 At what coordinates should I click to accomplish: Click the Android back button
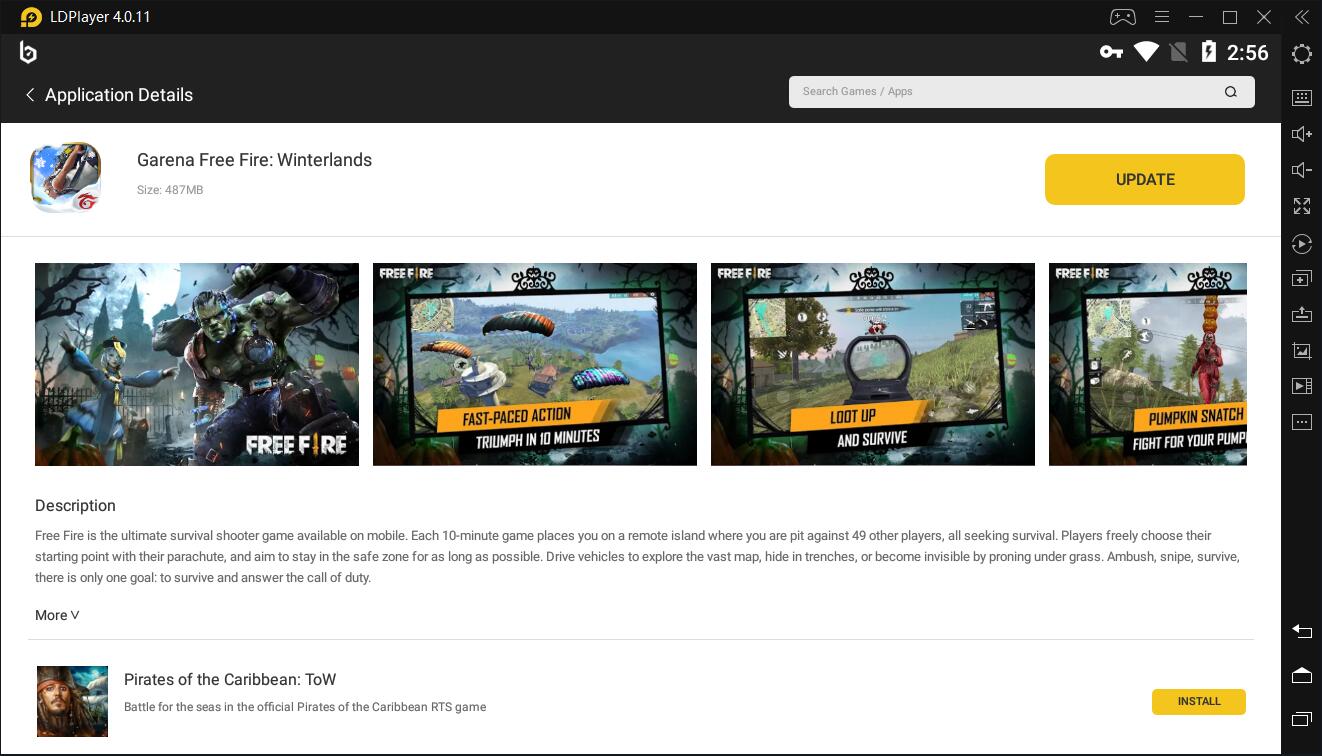pyautogui.click(x=1301, y=631)
